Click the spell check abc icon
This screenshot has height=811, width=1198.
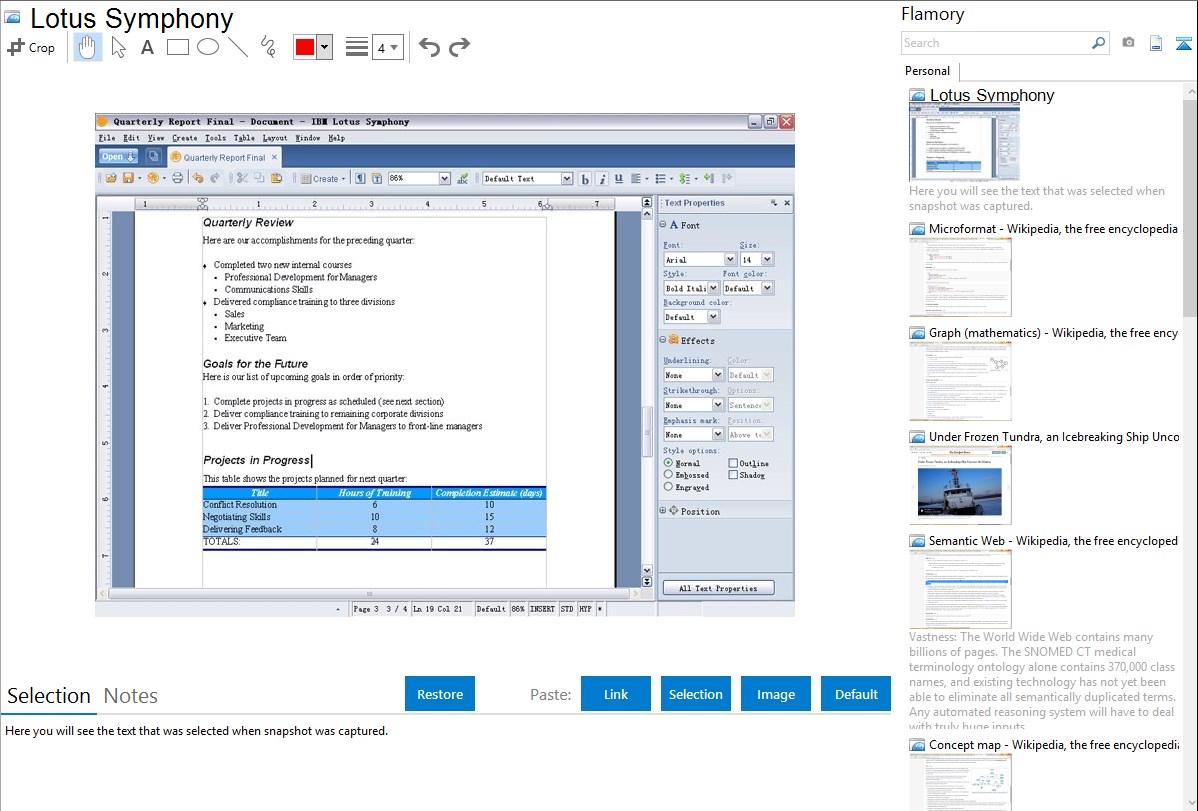462,178
